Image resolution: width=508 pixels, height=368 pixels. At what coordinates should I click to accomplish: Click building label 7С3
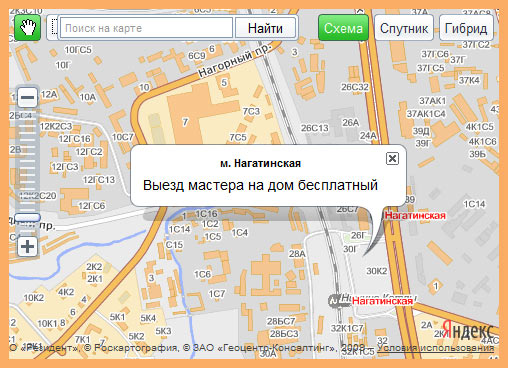(251, 111)
